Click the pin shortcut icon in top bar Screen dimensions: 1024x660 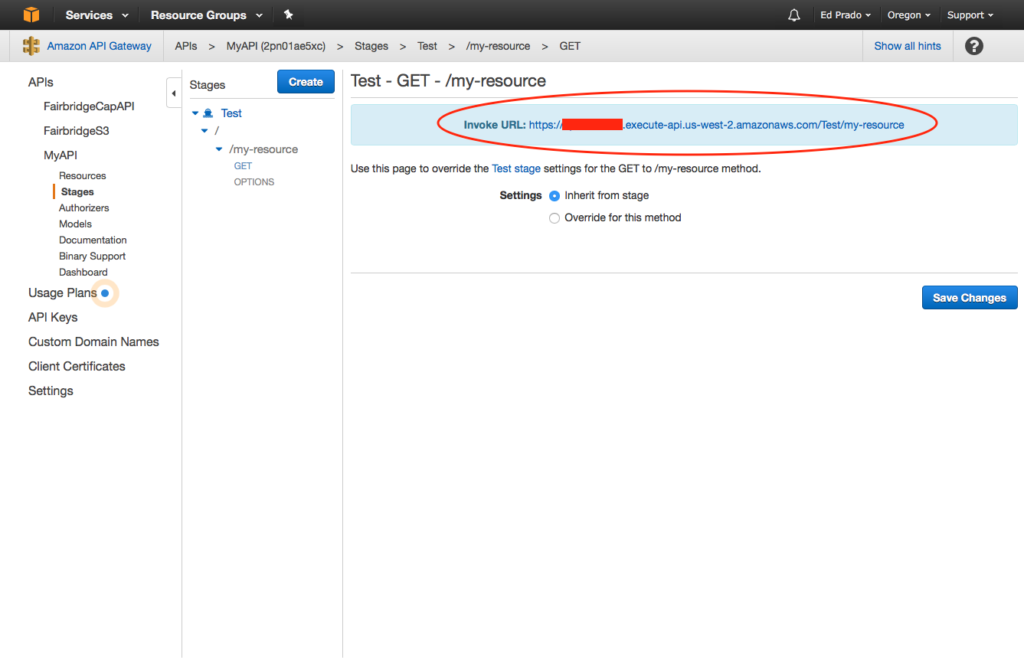[x=289, y=15]
